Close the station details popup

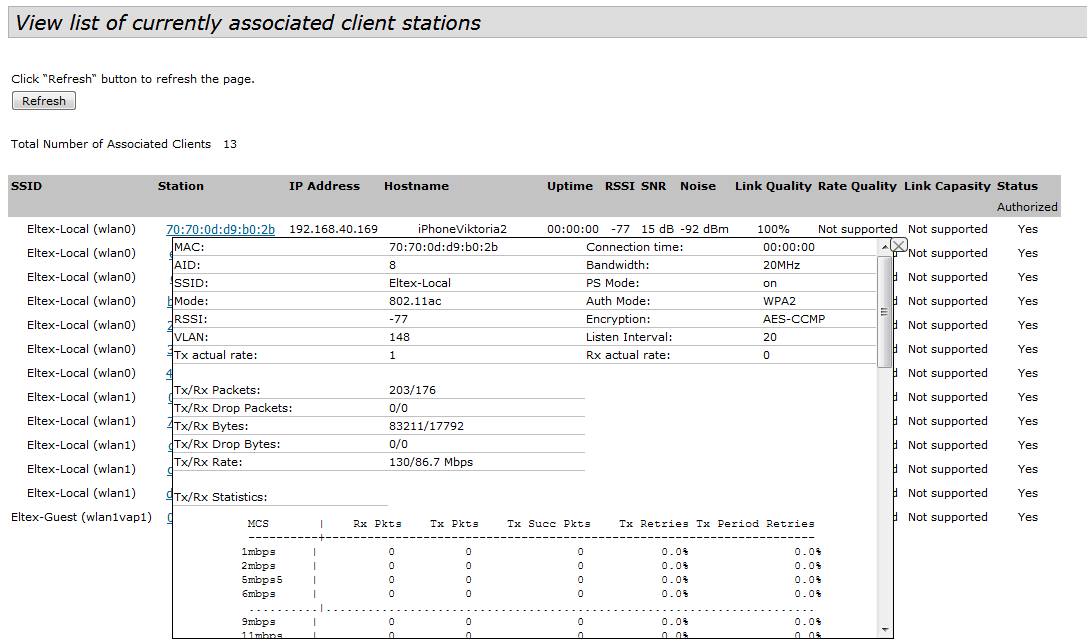pyautogui.click(x=898, y=245)
